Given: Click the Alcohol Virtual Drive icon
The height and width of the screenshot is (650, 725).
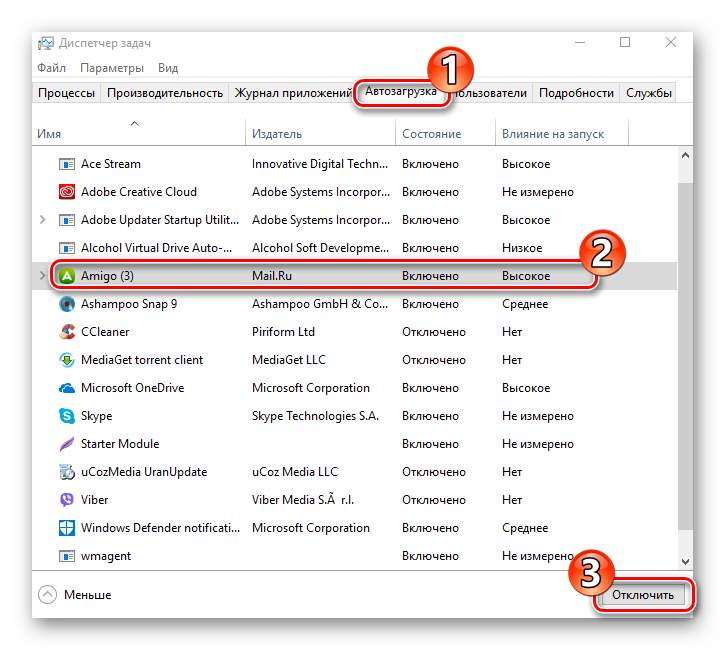Looking at the screenshot, I should (x=67, y=248).
